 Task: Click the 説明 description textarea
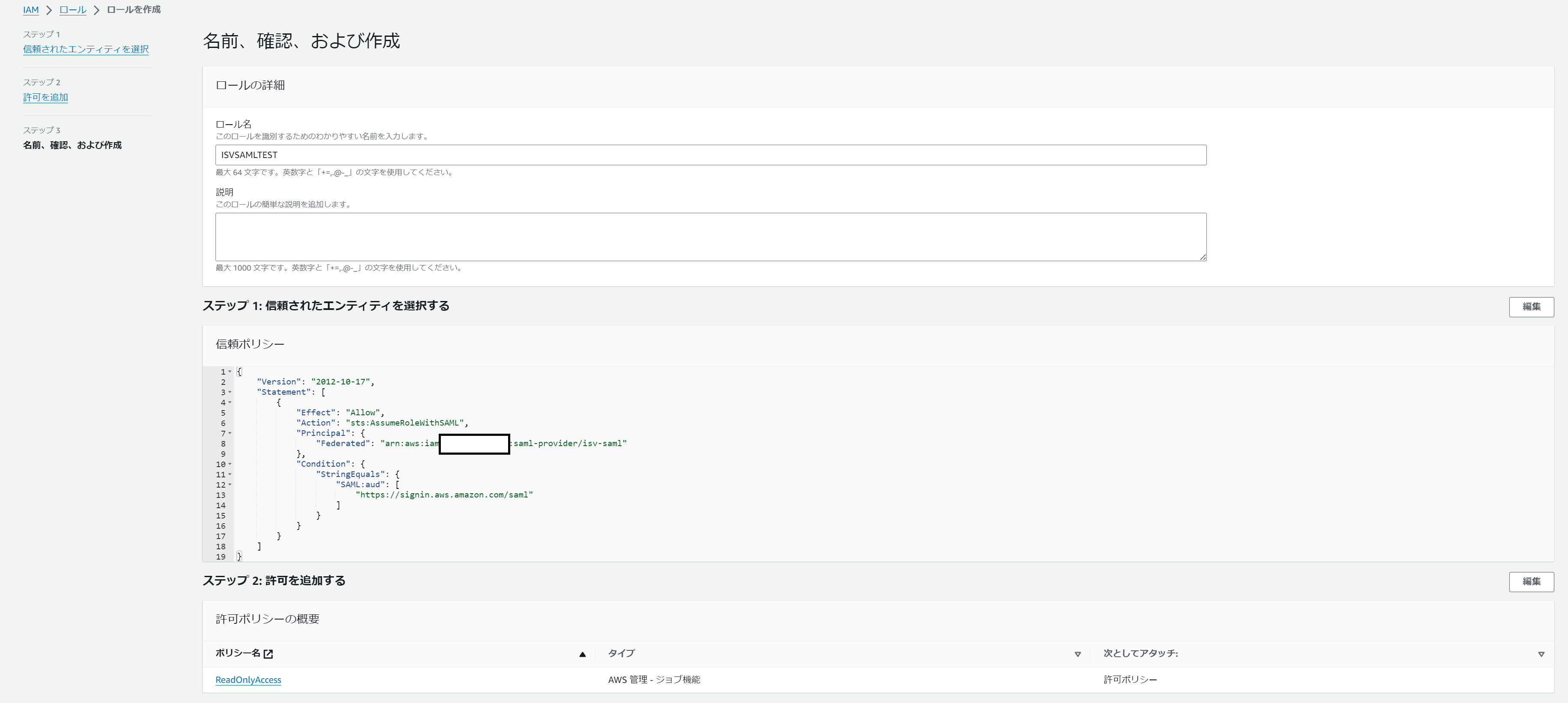pos(710,237)
